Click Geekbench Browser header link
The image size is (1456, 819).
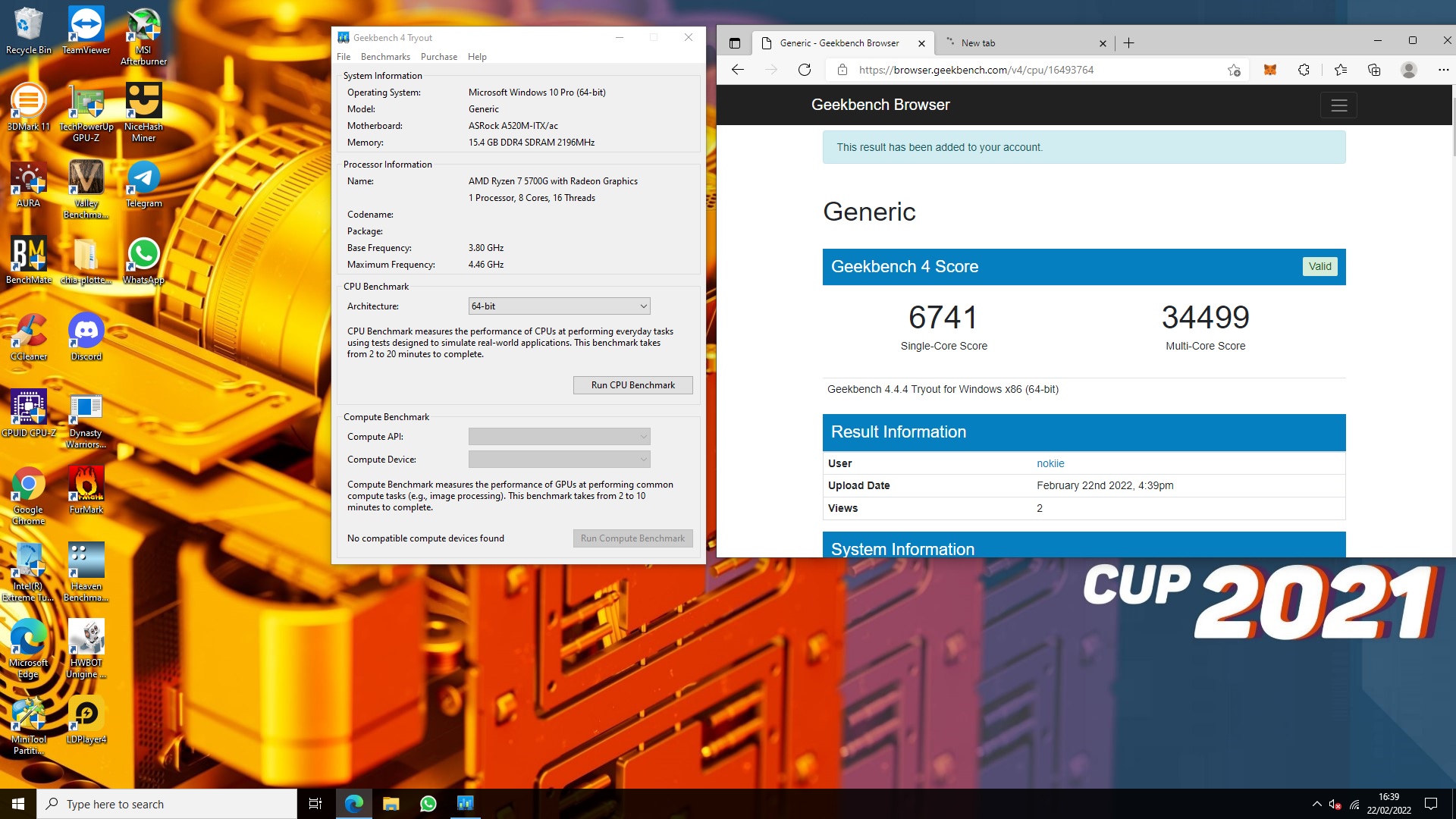click(x=880, y=105)
